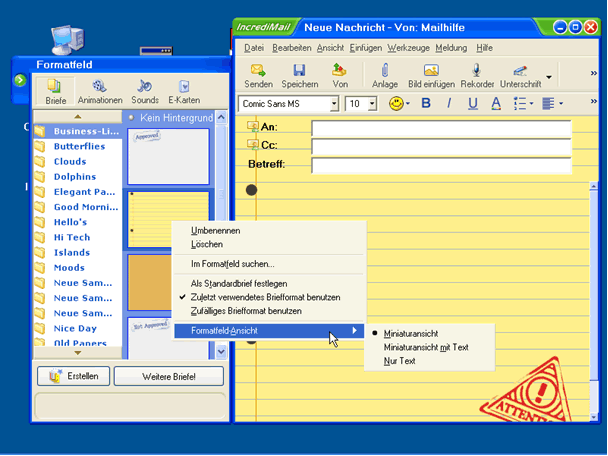Click the computer desktop icon

click(67, 40)
